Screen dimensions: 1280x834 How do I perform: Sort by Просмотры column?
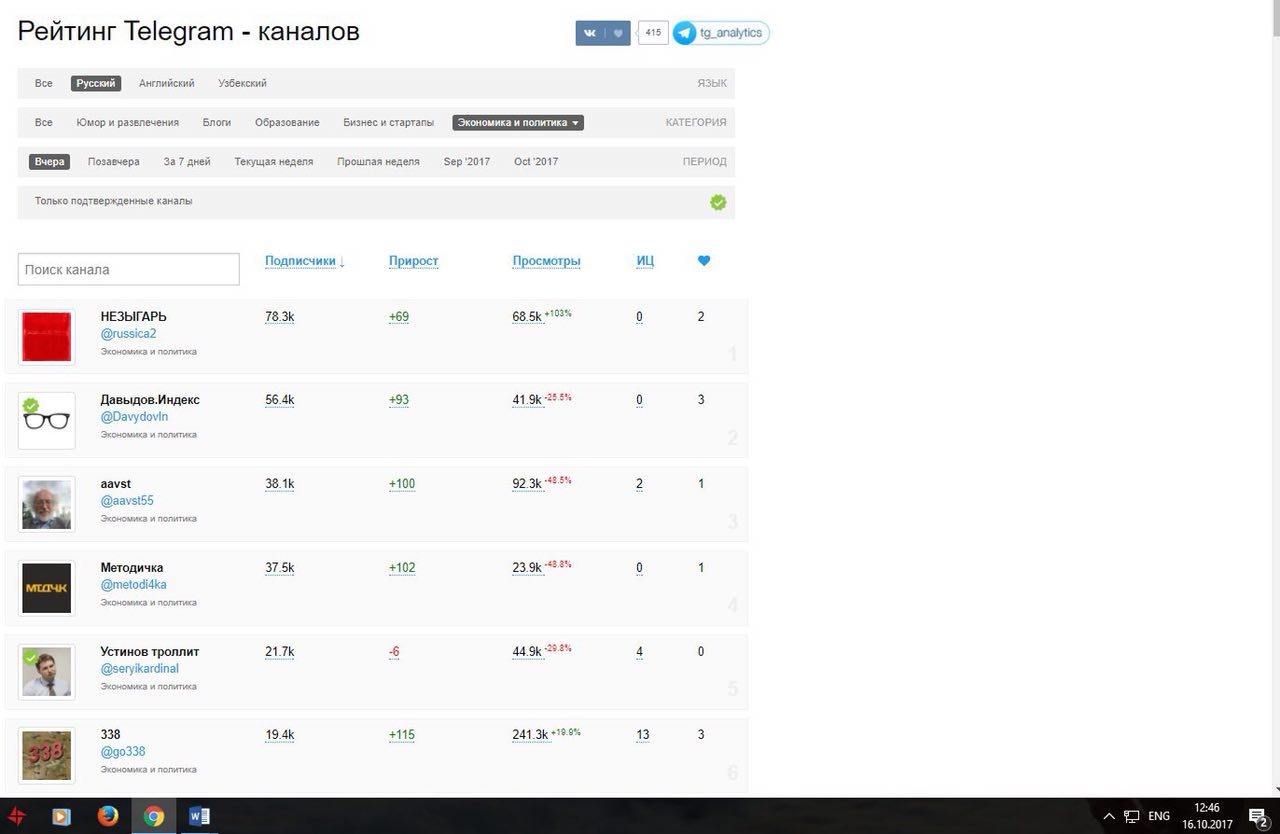547,261
